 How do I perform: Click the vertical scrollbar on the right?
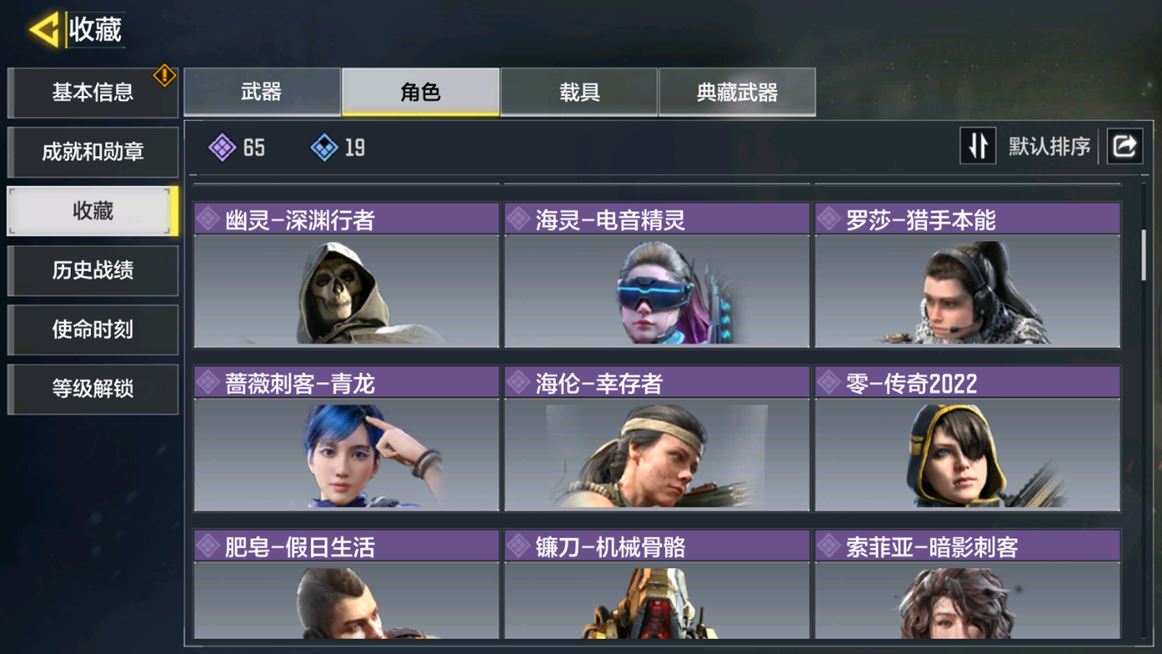point(1144,255)
